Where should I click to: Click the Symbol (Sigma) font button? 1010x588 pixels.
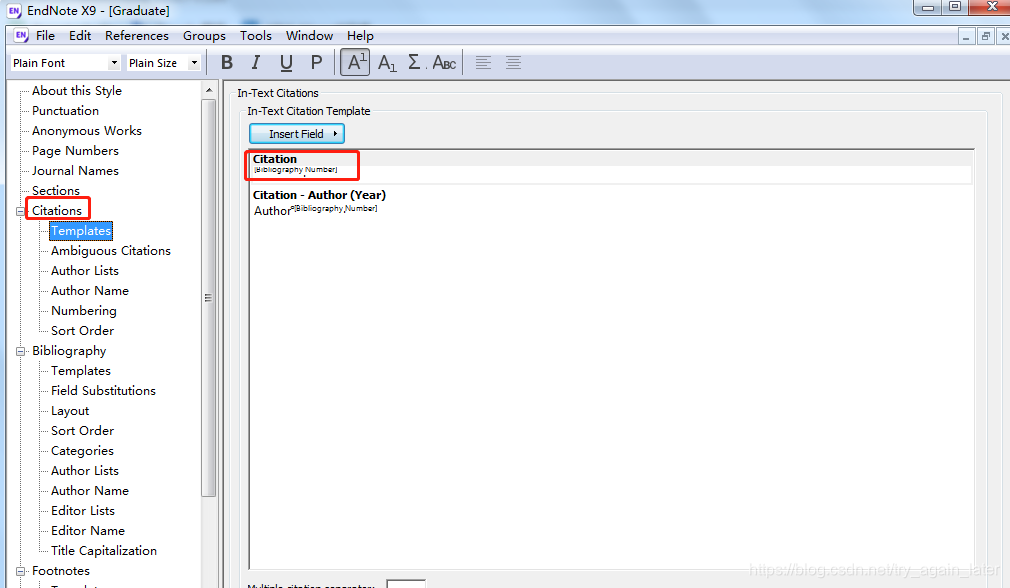[x=414, y=62]
